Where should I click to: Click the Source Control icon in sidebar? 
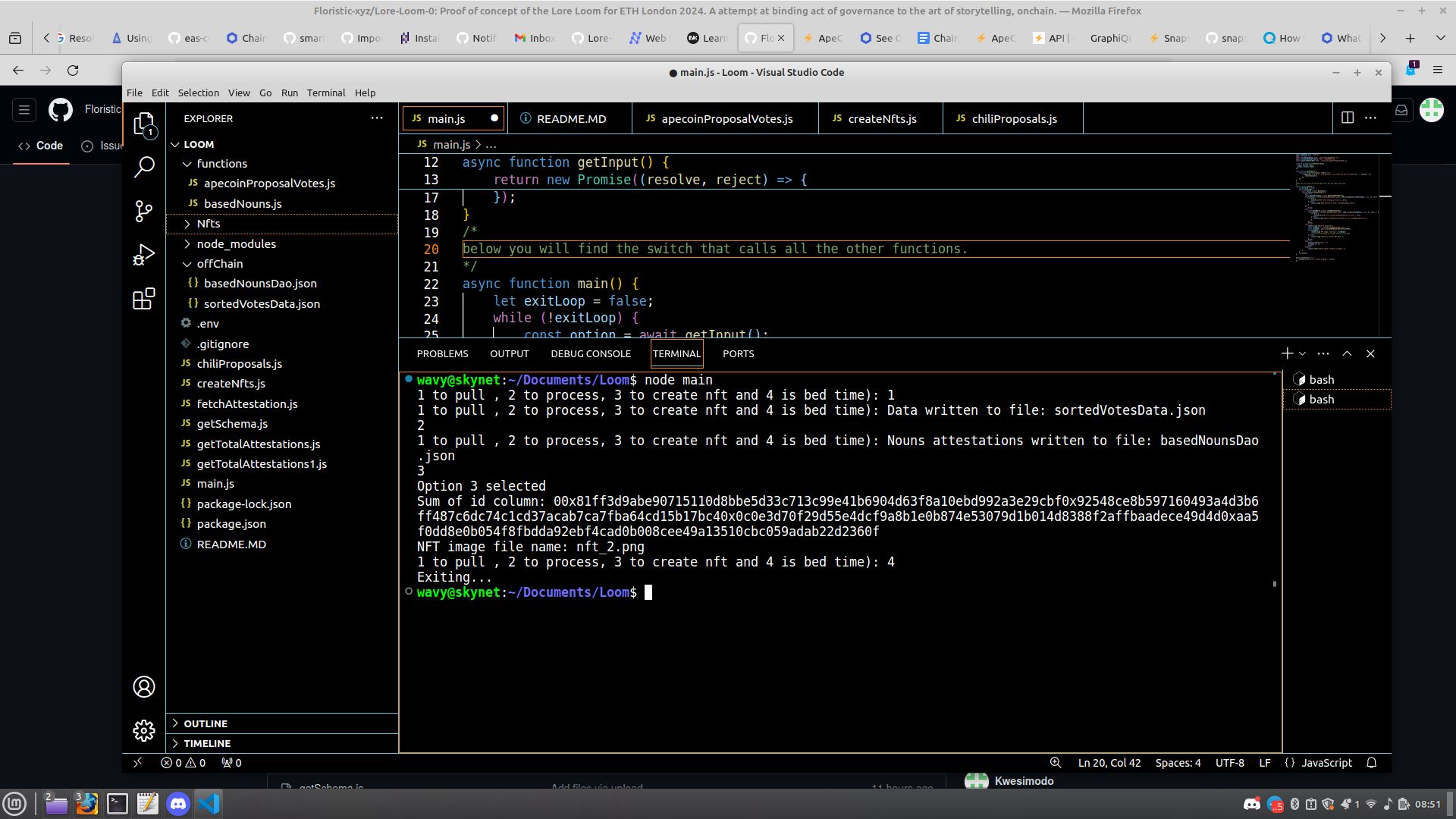143,212
